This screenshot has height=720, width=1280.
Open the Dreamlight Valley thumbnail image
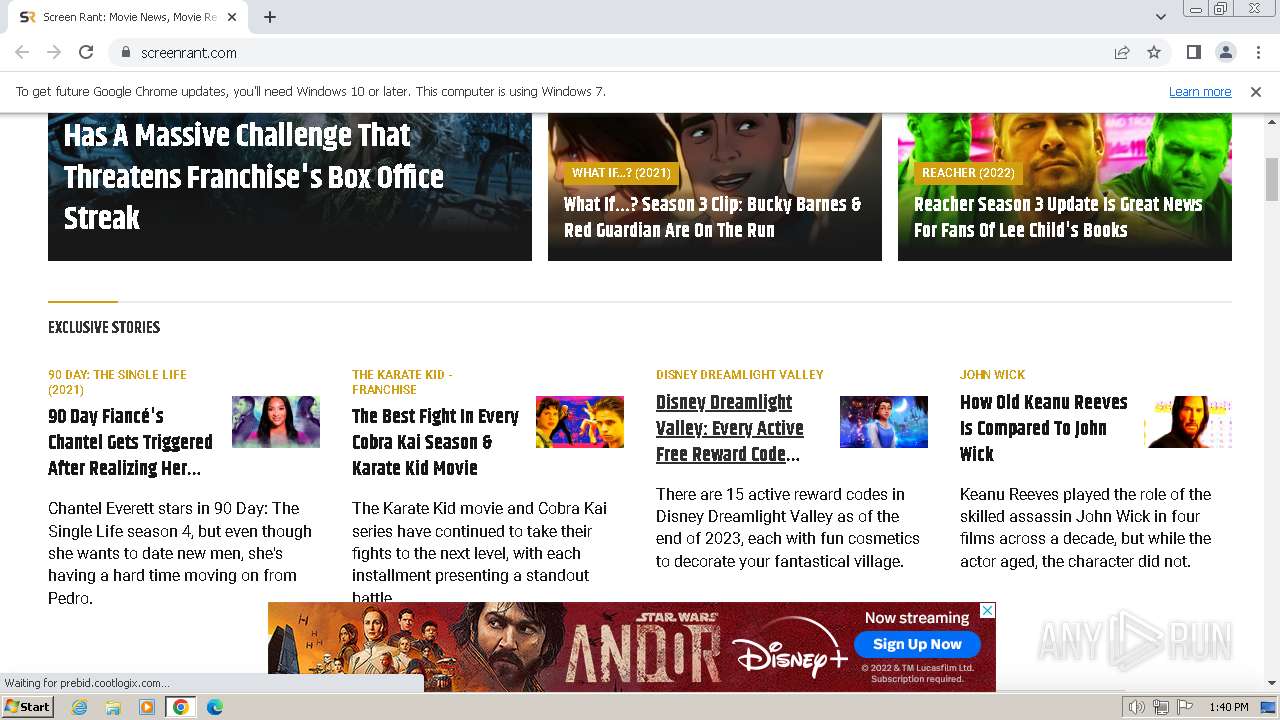click(884, 422)
